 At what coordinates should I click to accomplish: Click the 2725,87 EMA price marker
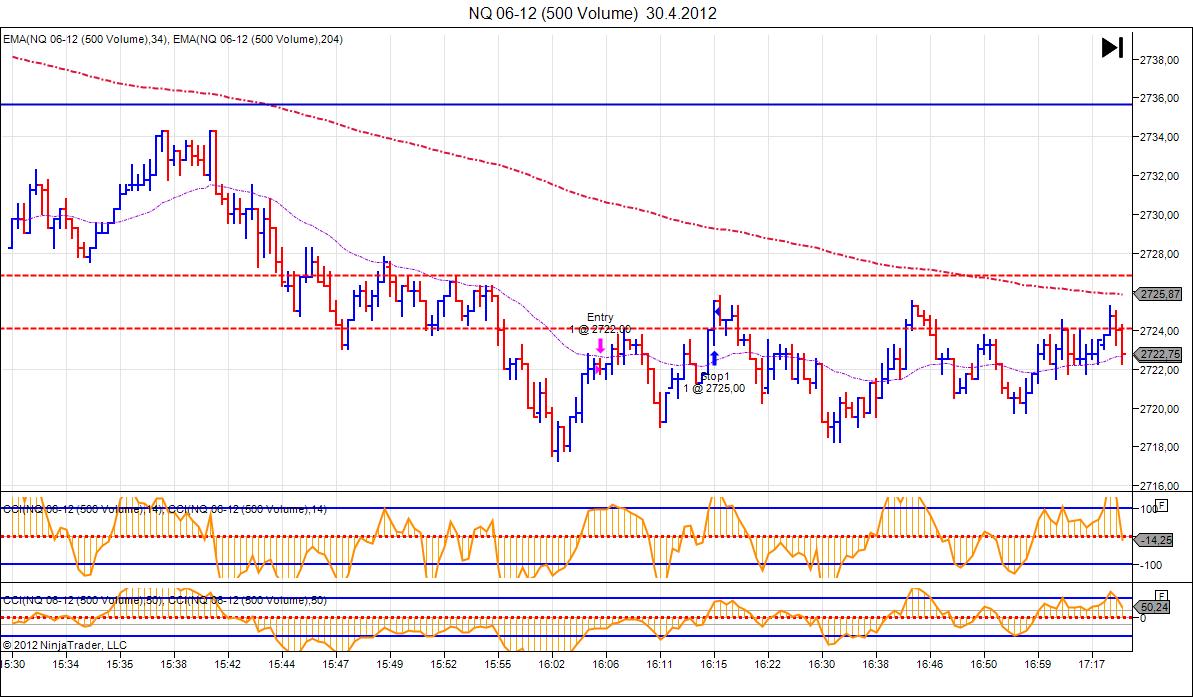tap(1158, 294)
